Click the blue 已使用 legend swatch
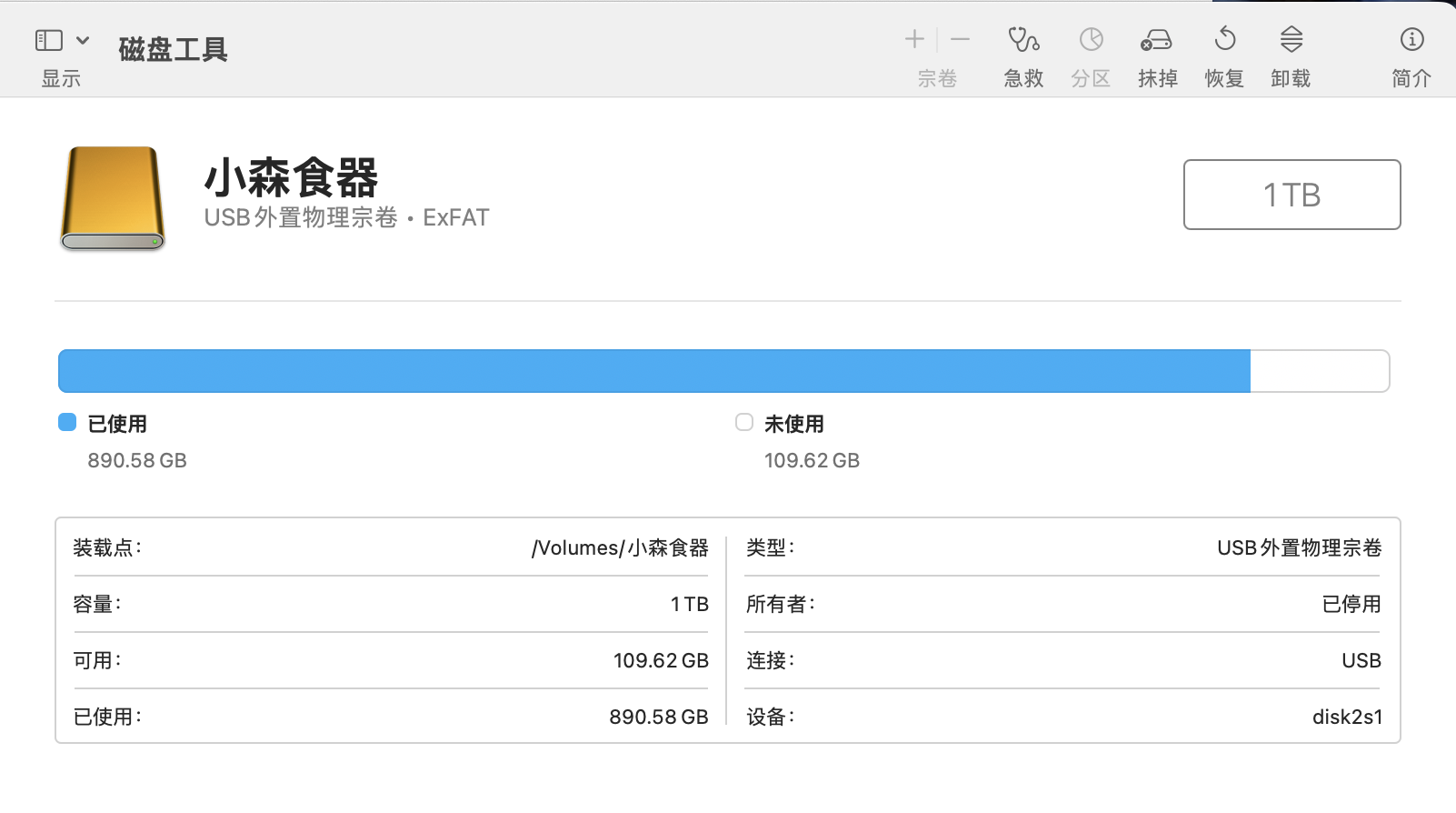The image size is (1456, 813). [67, 422]
